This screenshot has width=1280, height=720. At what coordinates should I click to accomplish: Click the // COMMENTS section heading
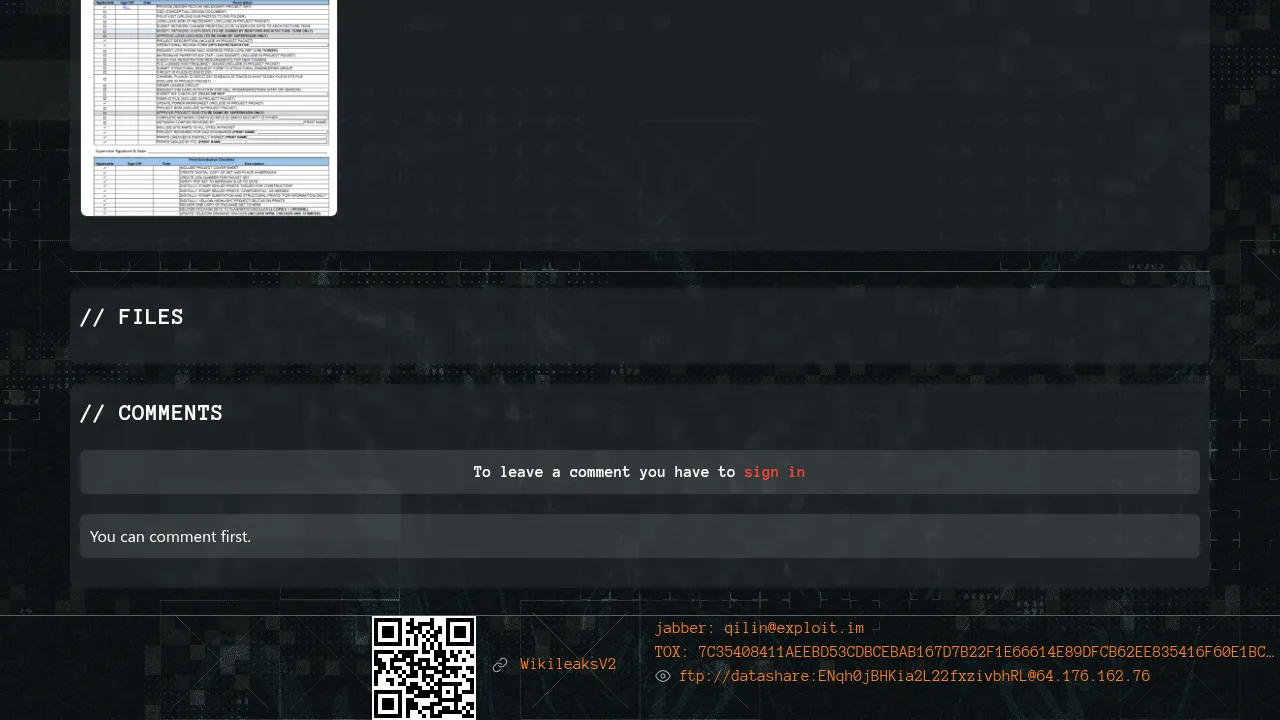(x=151, y=413)
